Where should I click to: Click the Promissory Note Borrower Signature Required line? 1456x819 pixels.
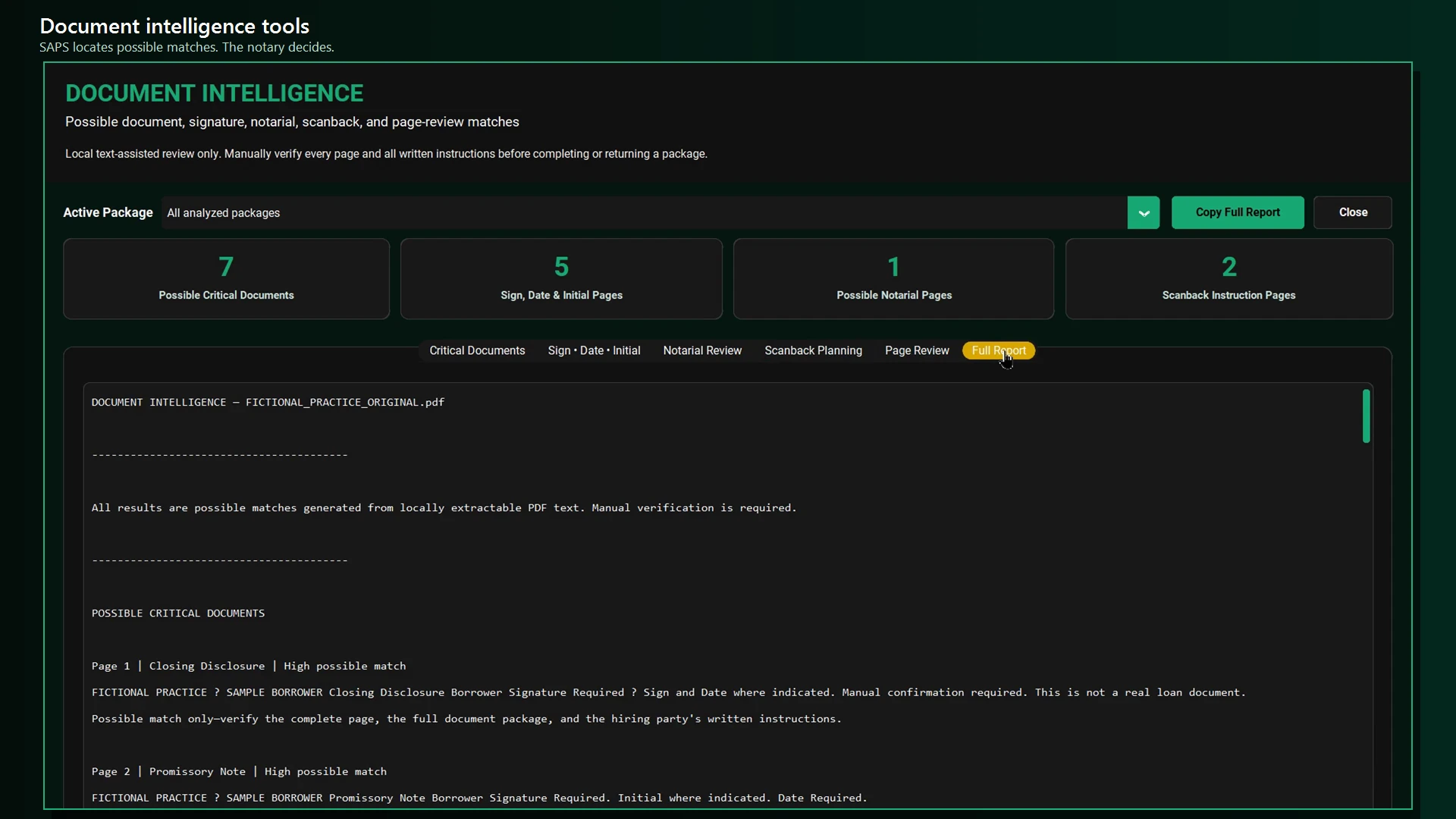coord(479,798)
